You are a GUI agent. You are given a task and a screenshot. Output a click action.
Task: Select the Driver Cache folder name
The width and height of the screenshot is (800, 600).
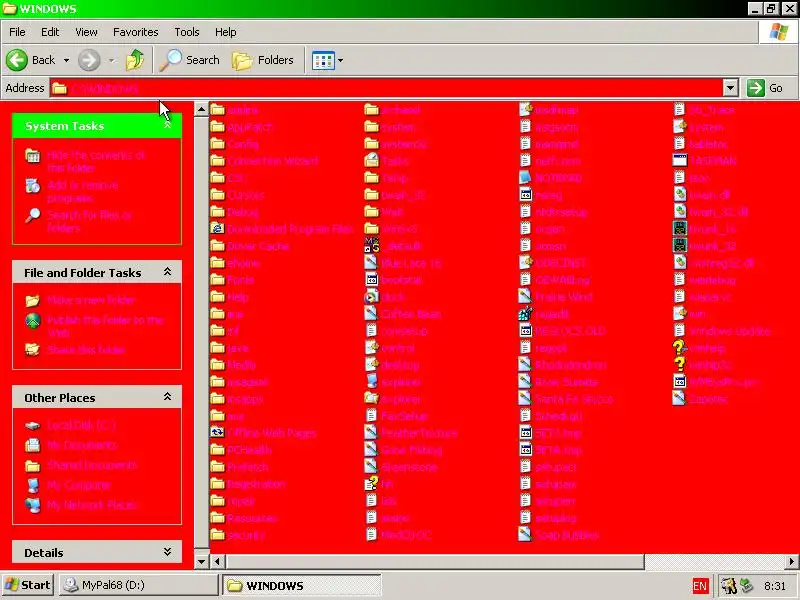click(258, 246)
